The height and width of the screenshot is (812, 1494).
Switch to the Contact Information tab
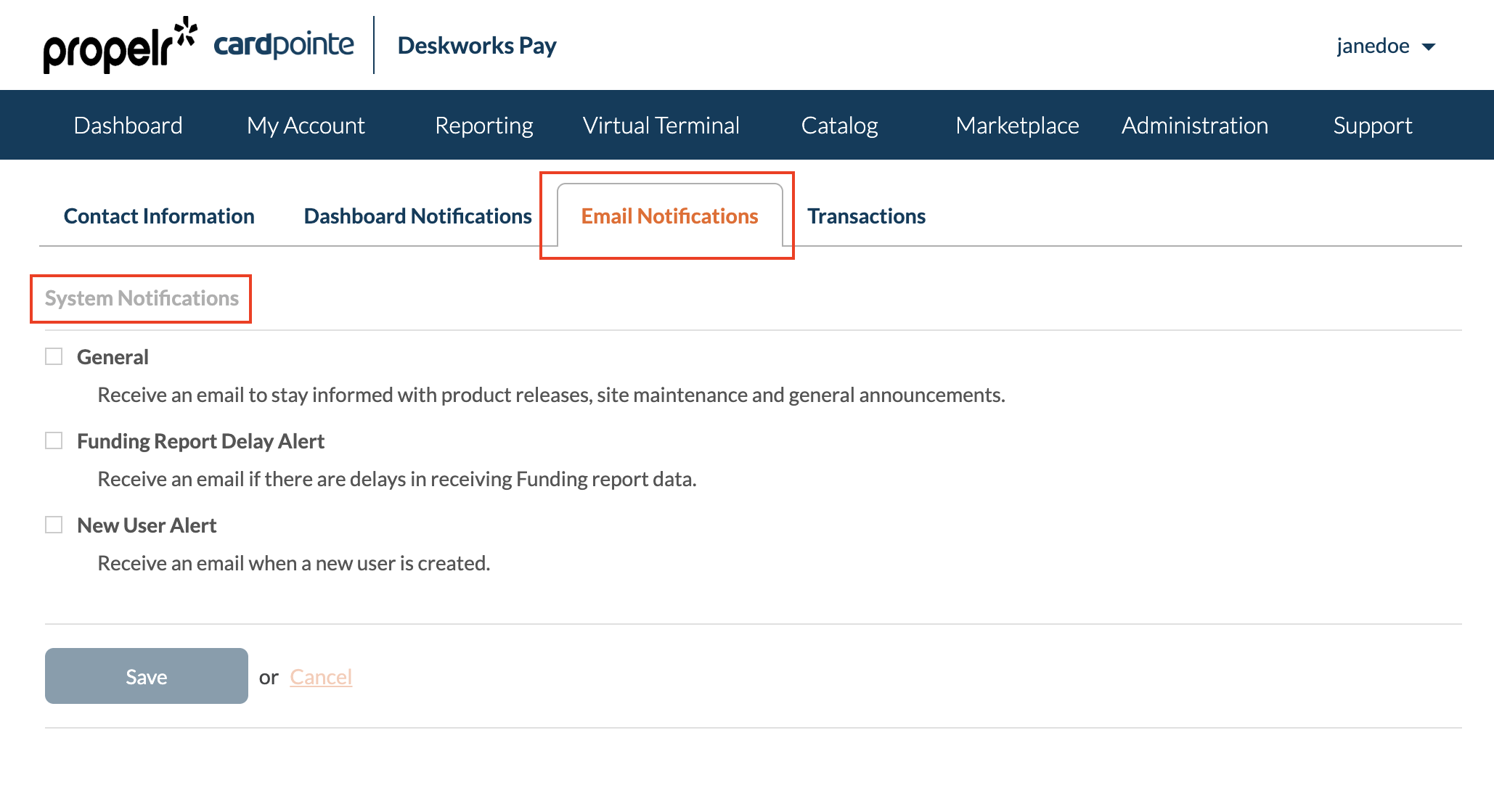(159, 216)
